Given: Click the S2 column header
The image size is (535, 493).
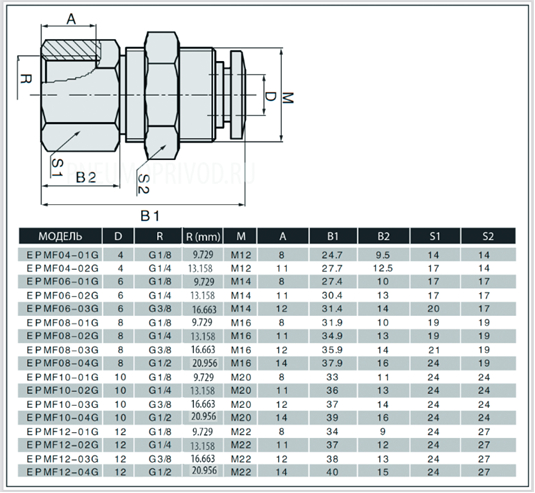Looking at the screenshot, I should pos(488,236).
